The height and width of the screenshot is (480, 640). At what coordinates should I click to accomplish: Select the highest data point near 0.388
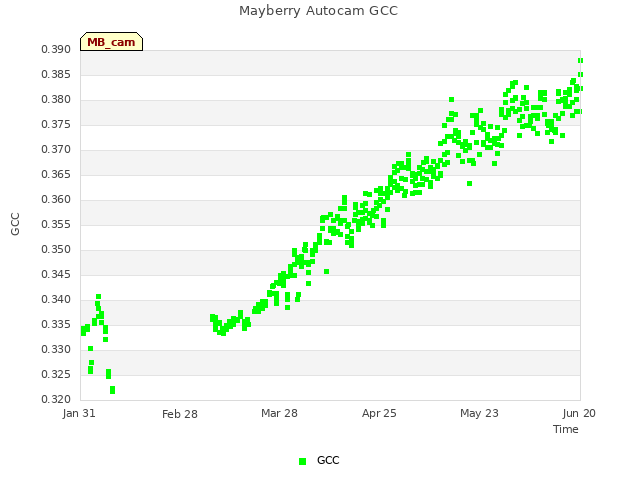[x=580, y=60]
